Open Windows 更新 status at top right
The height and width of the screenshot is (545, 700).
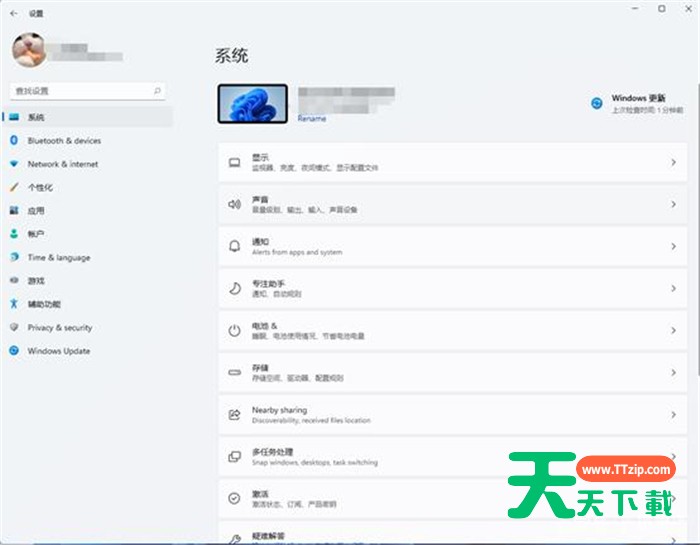pos(638,104)
